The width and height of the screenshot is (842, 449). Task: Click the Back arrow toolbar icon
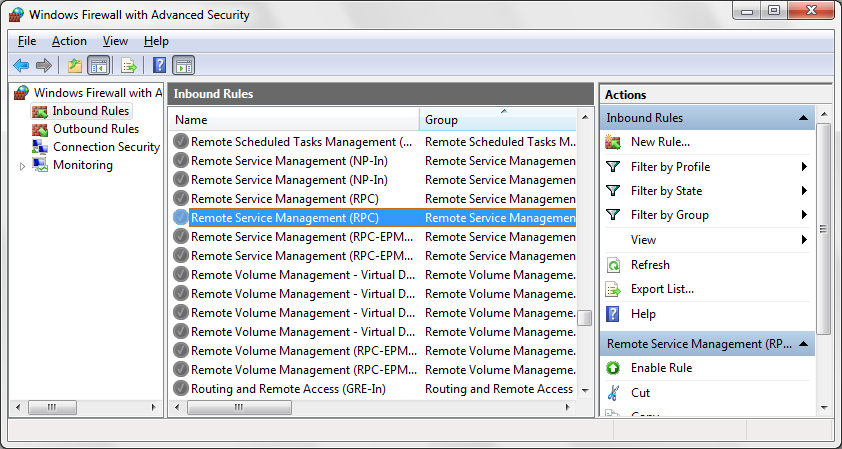(x=20, y=66)
